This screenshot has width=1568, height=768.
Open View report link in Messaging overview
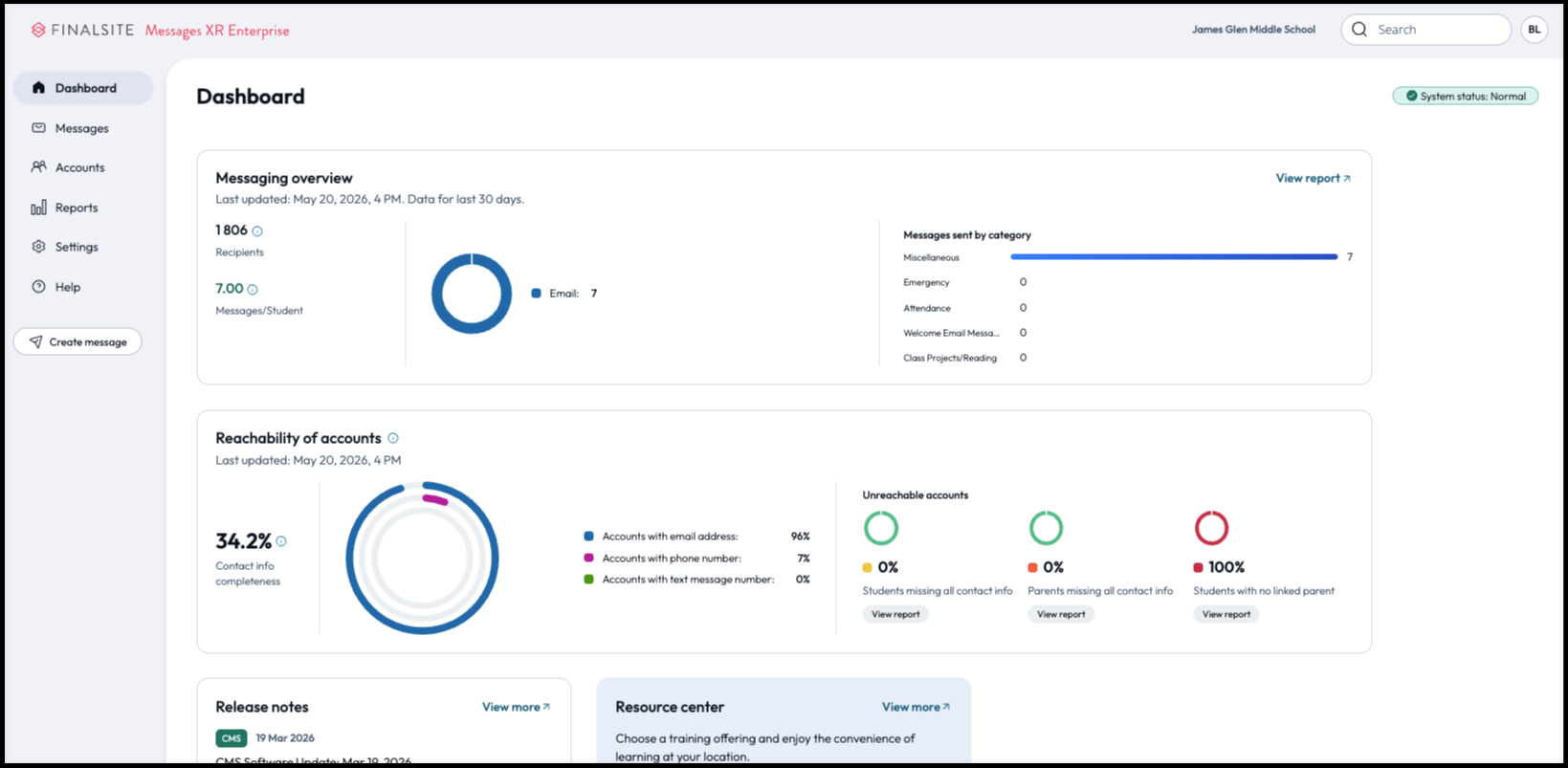(1313, 179)
